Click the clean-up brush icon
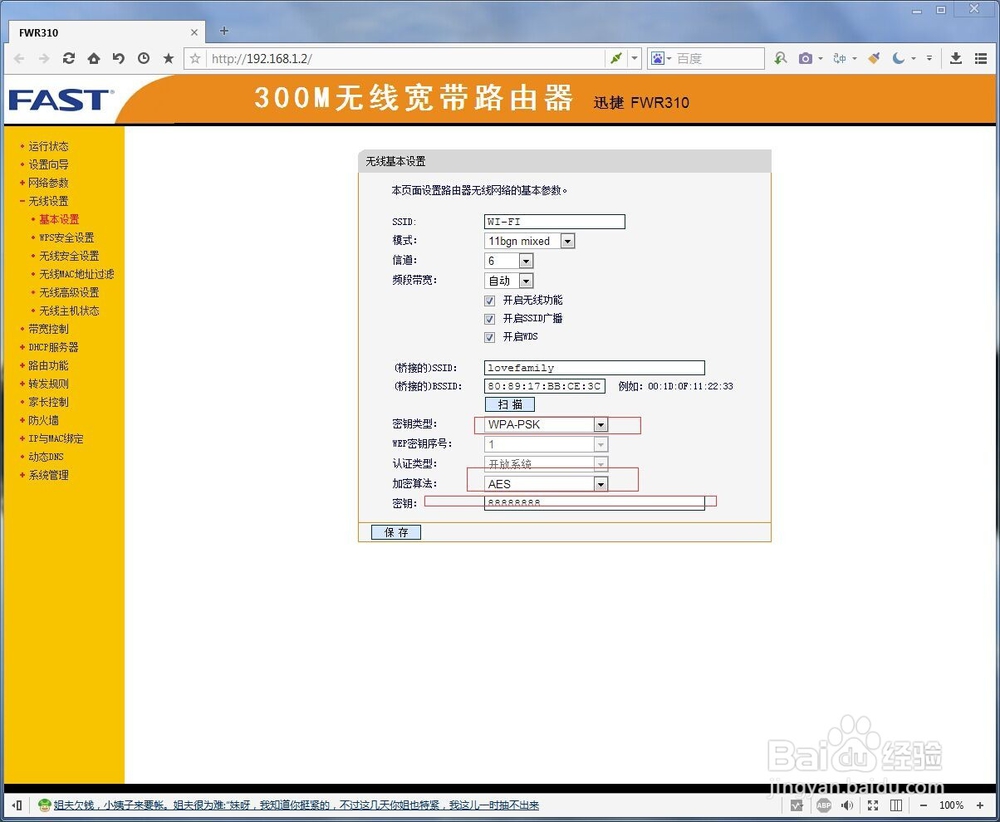This screenshot has width=1000, height=822. 874,59
